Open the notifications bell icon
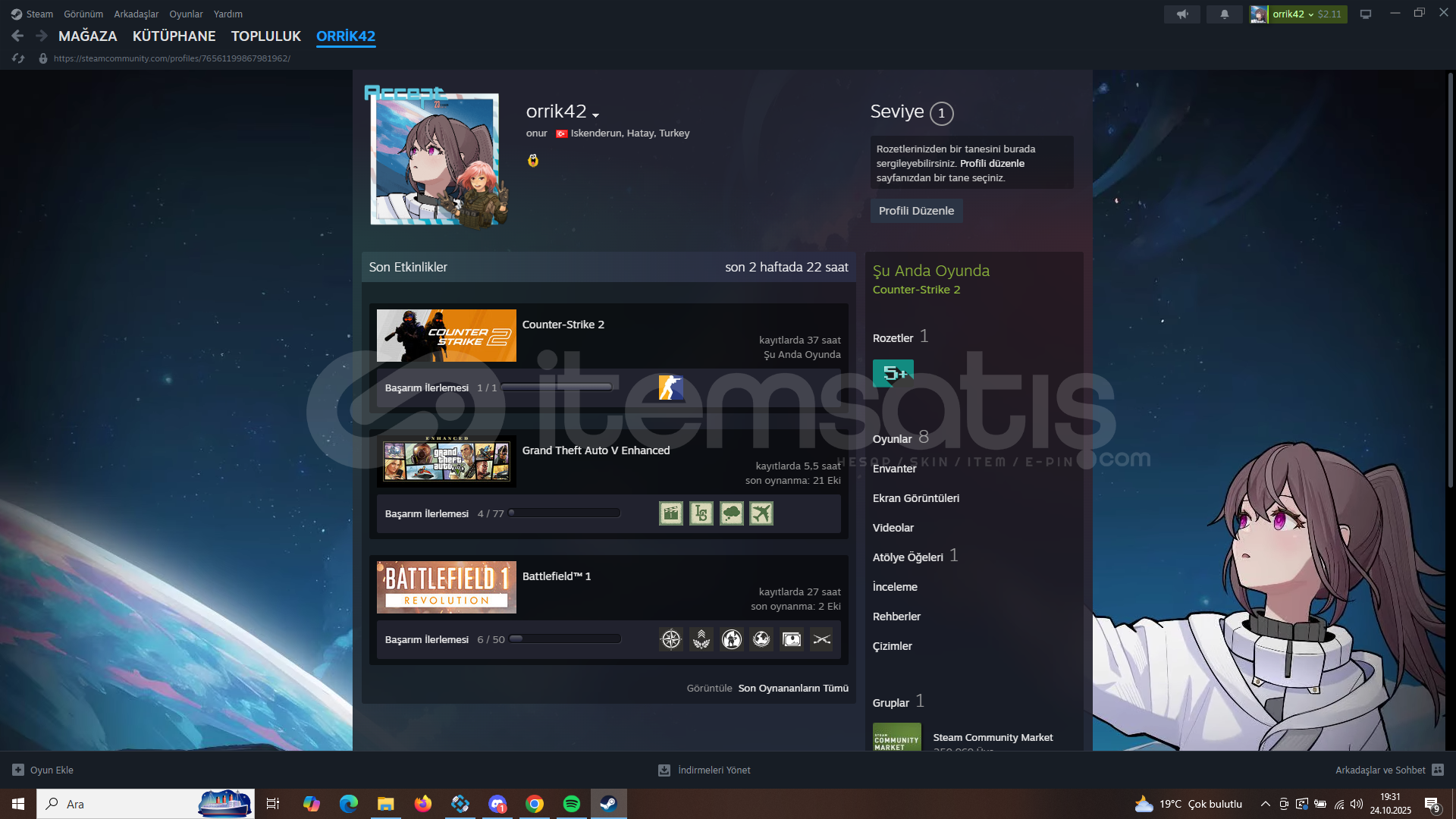Image resolution: width=1456 pixels, height=819 pixels. click(1224, 14)
